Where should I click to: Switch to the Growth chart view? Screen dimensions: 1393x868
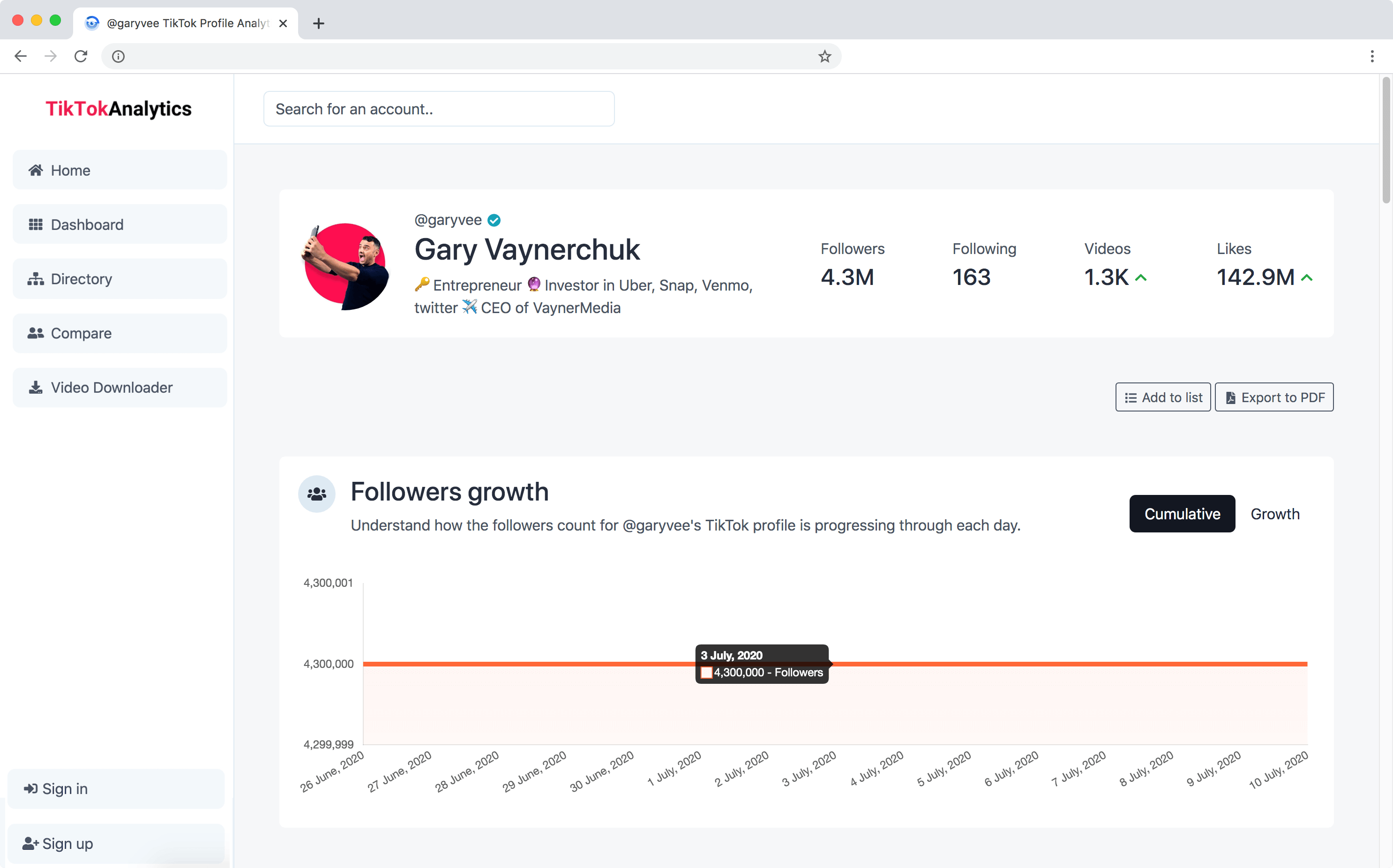(1275, 514)
